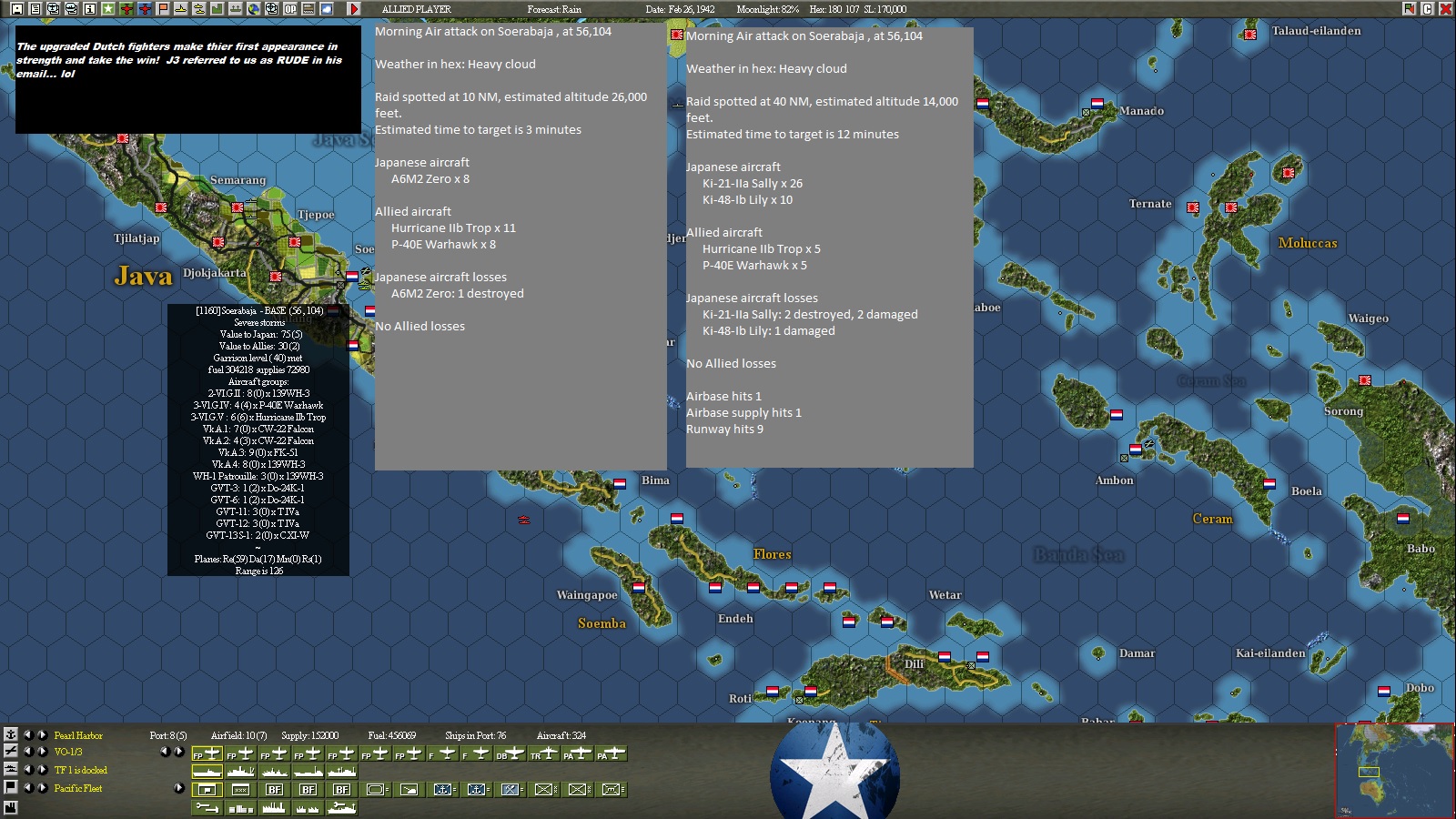
Task: Click the 'Port: 8(5)' value
Action: click(168, 735)
